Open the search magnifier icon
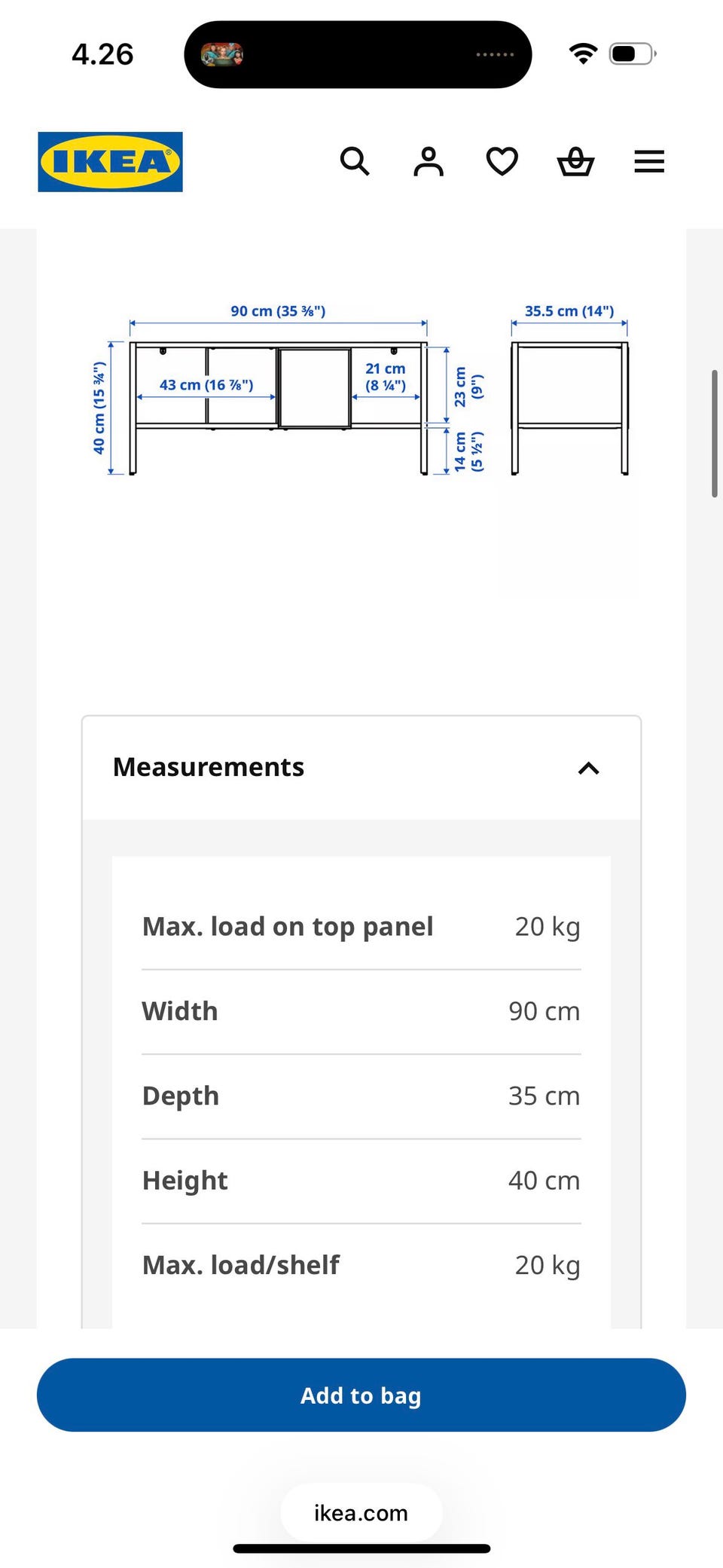This screenshot has height=1568, width=723. pos(355,161)
